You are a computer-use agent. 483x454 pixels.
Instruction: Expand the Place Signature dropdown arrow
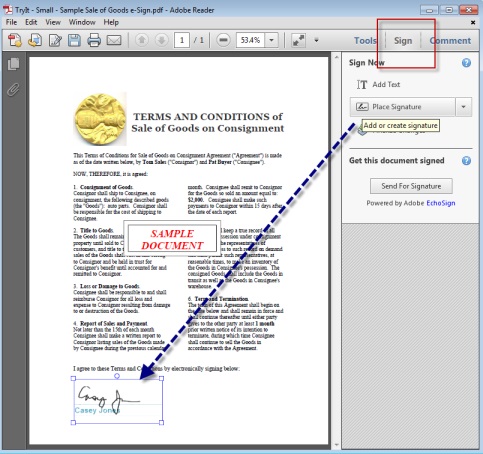coord(463,107)
